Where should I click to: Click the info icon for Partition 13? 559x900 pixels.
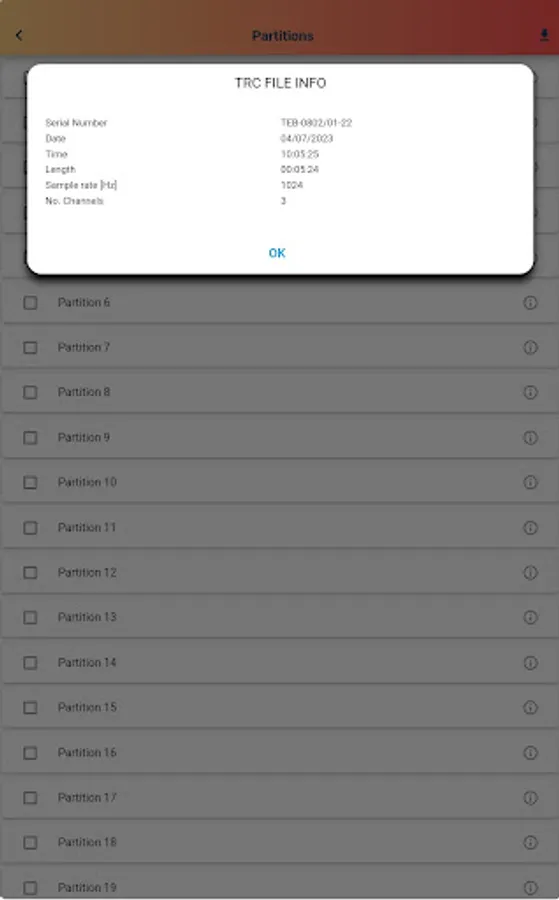click(530, 617)
